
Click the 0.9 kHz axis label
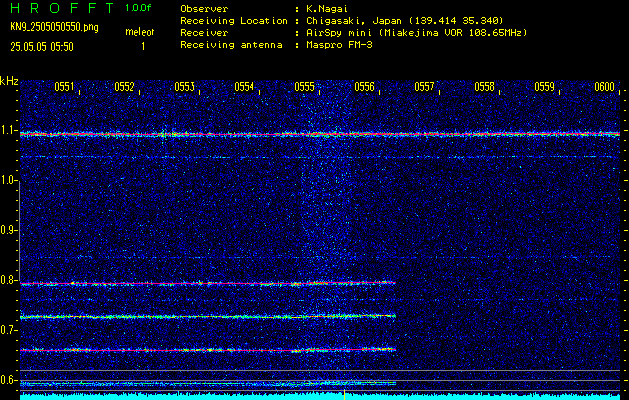(x=8, y=230)
